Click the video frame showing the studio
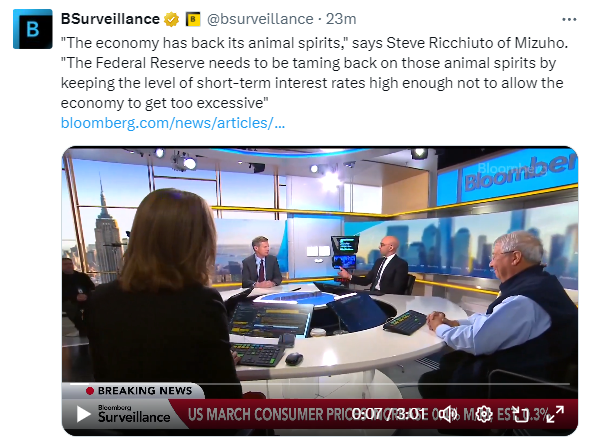This screenshot has height=446, width=589. pos(320,263)
